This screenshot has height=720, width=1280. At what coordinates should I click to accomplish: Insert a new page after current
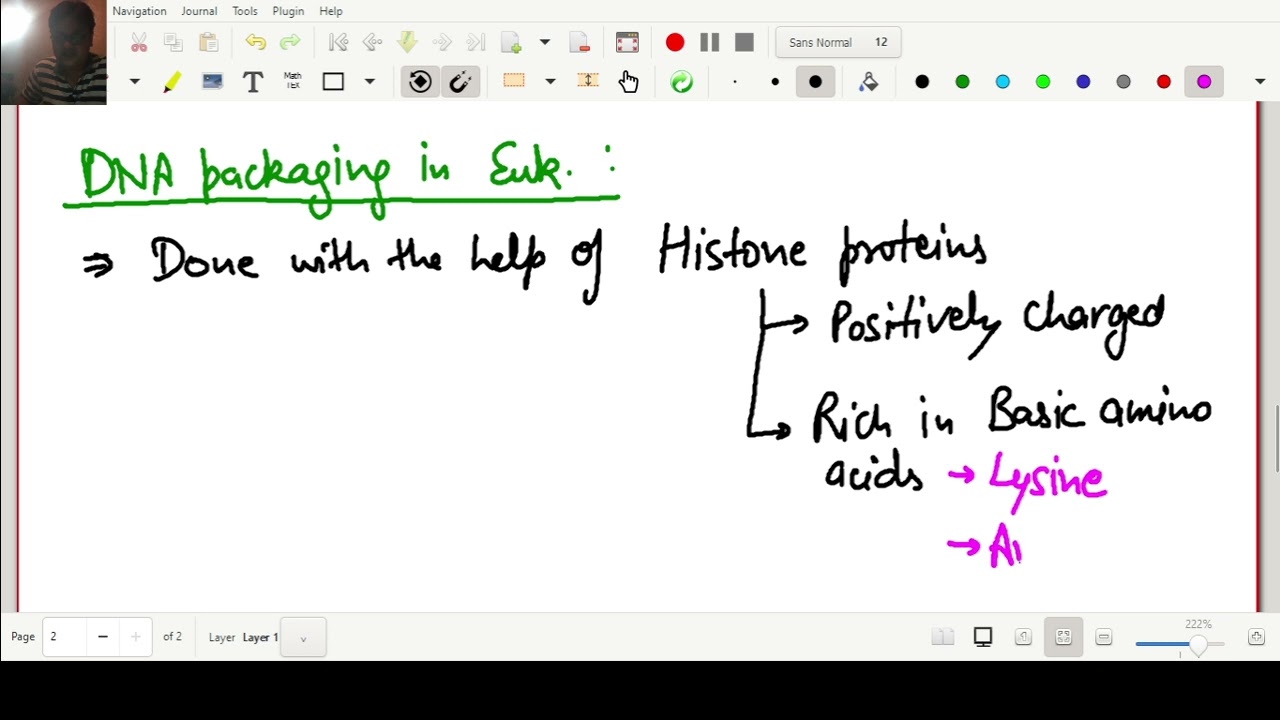click(511, 42)
